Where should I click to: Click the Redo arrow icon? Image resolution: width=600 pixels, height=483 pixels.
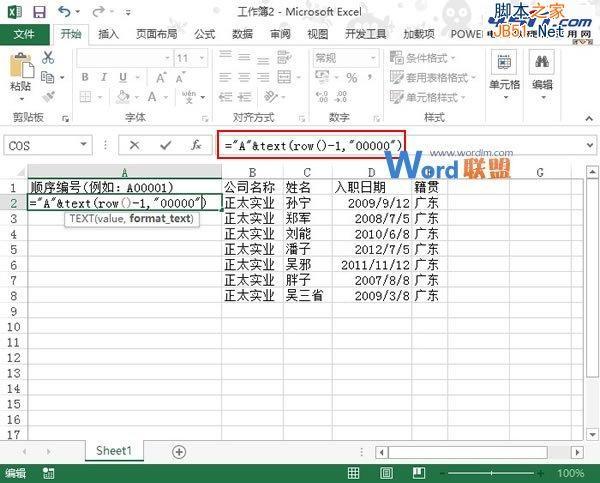point(98,11)
